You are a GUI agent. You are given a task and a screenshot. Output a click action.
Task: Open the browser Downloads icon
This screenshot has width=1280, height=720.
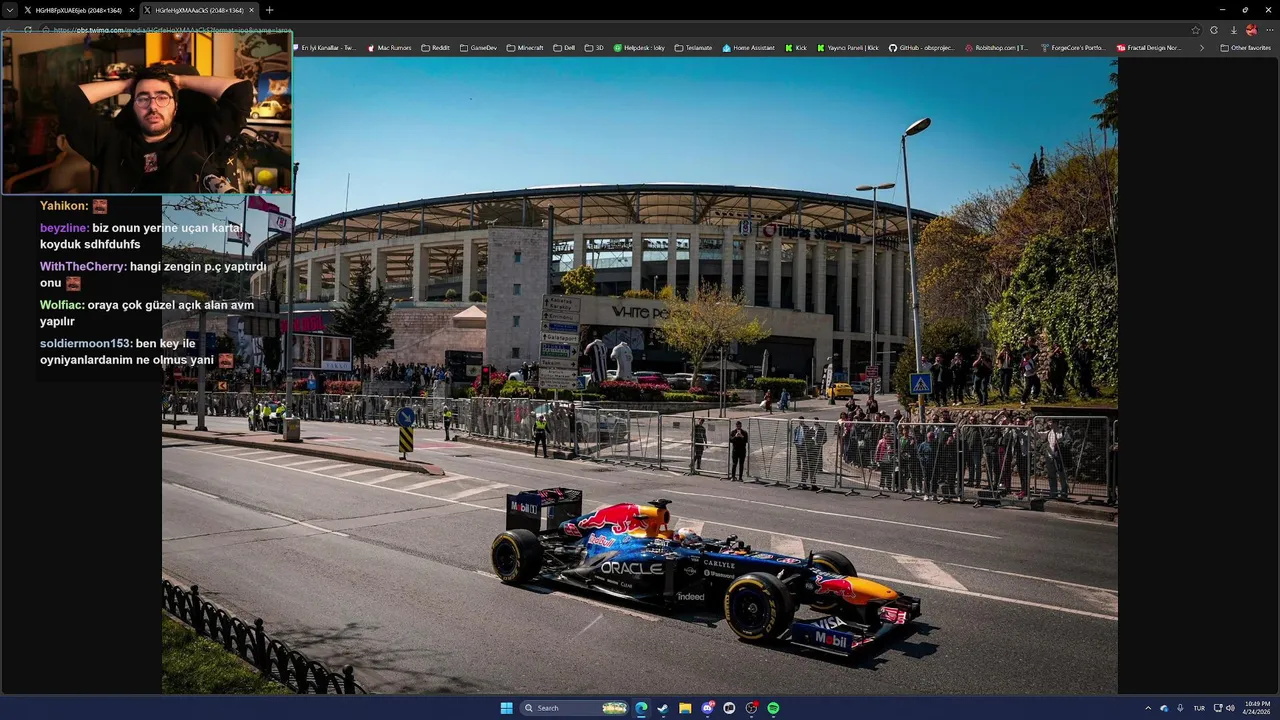1233,30
